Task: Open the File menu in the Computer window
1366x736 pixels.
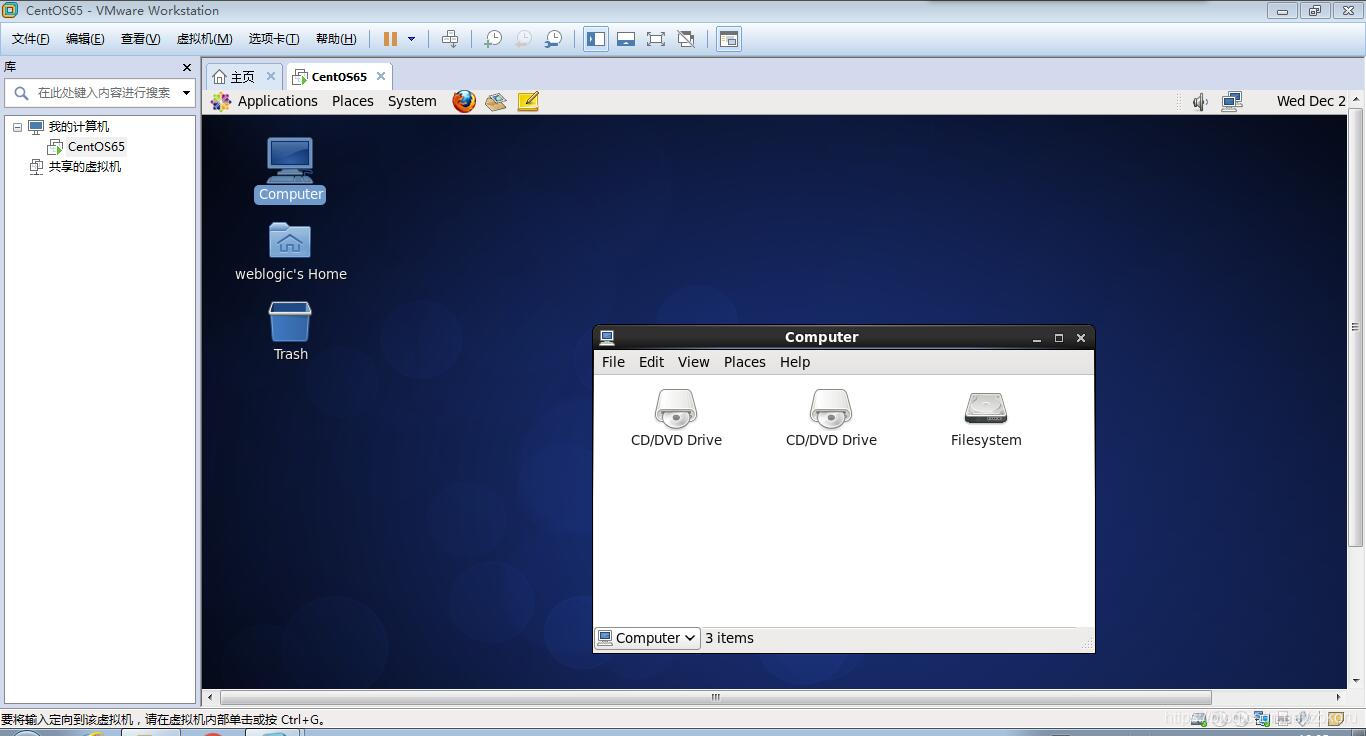Action: (613, 362)
